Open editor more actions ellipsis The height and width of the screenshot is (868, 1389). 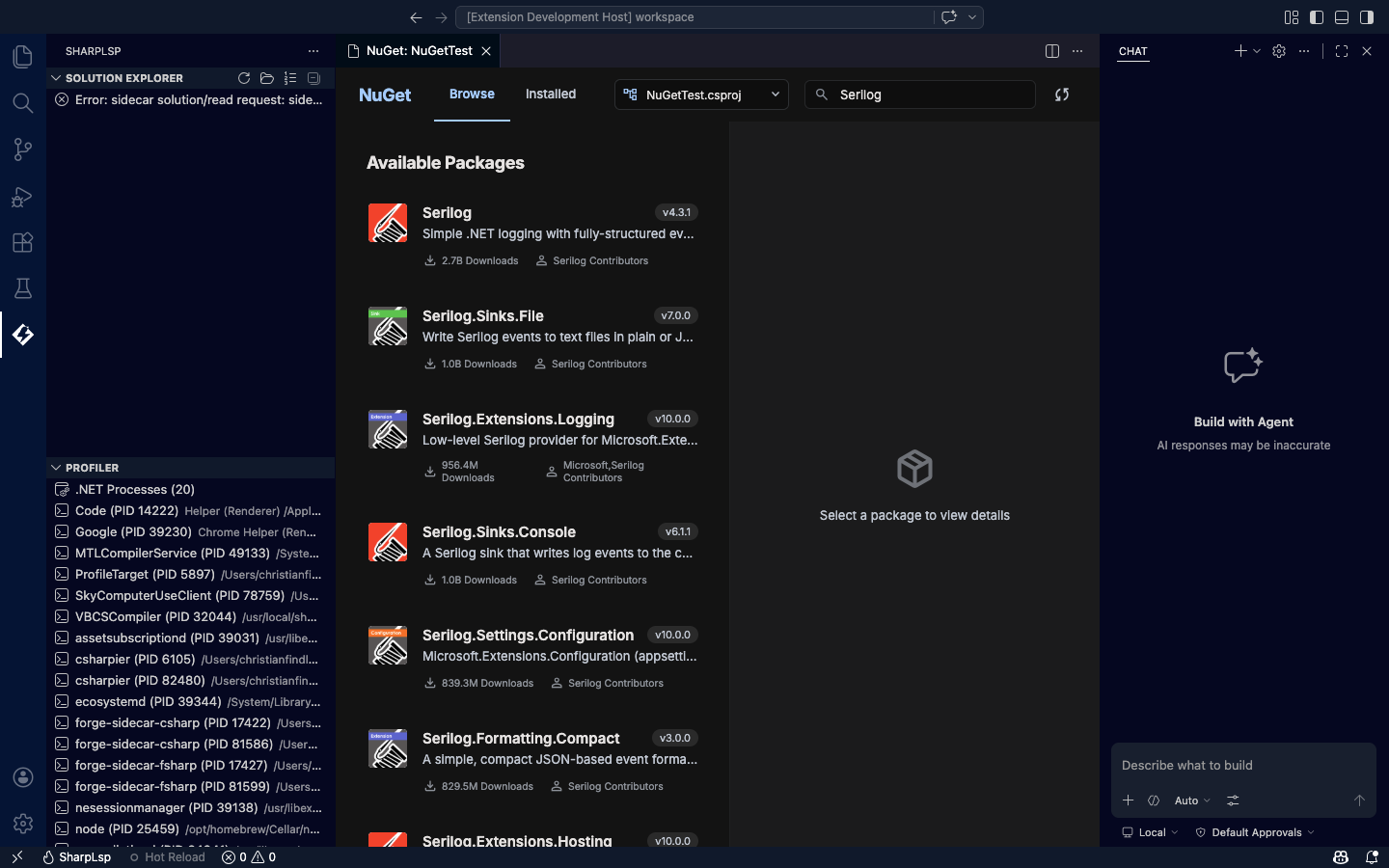pos(1077,51)
